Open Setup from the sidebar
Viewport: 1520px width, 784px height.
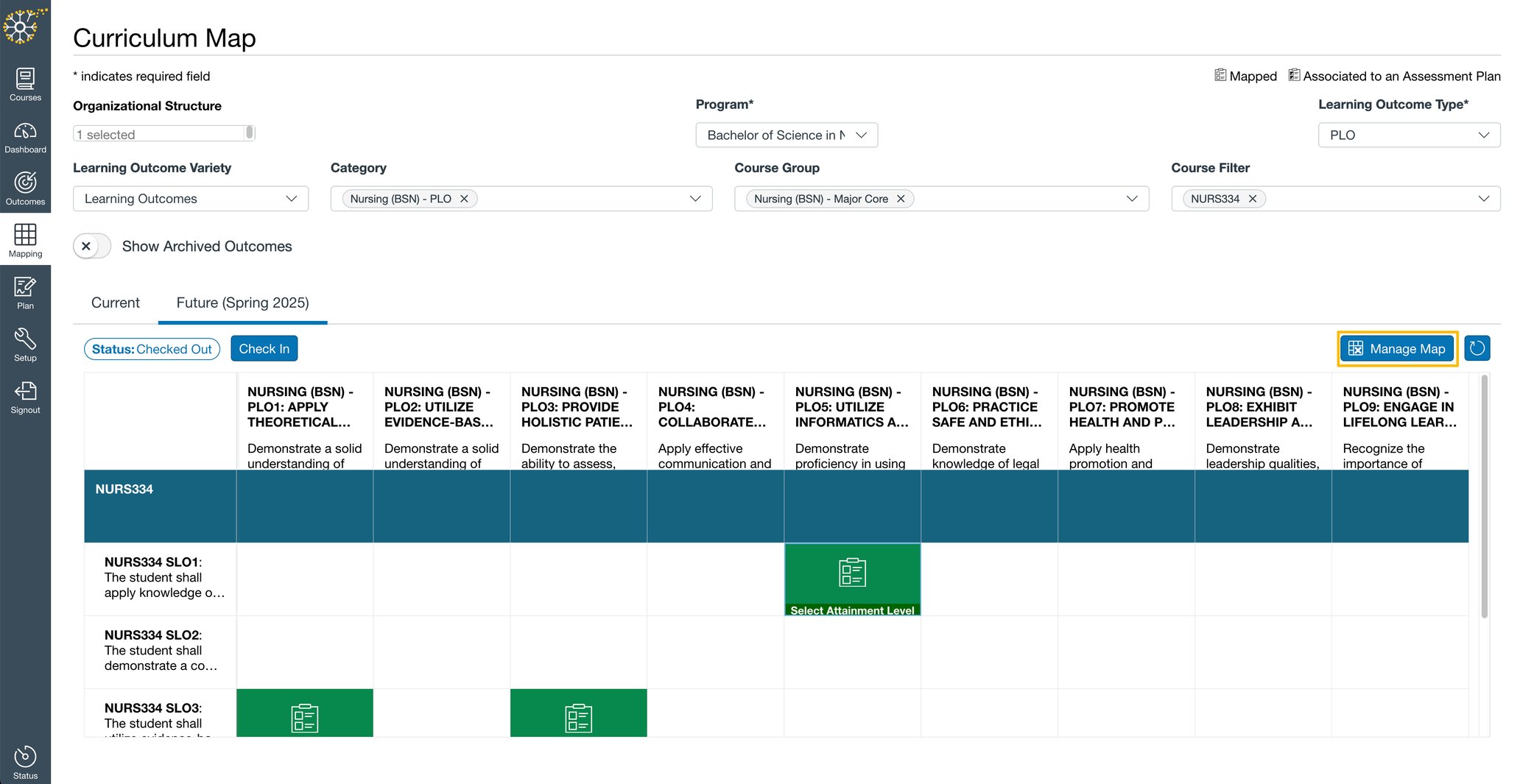click(x=25, y=345)
